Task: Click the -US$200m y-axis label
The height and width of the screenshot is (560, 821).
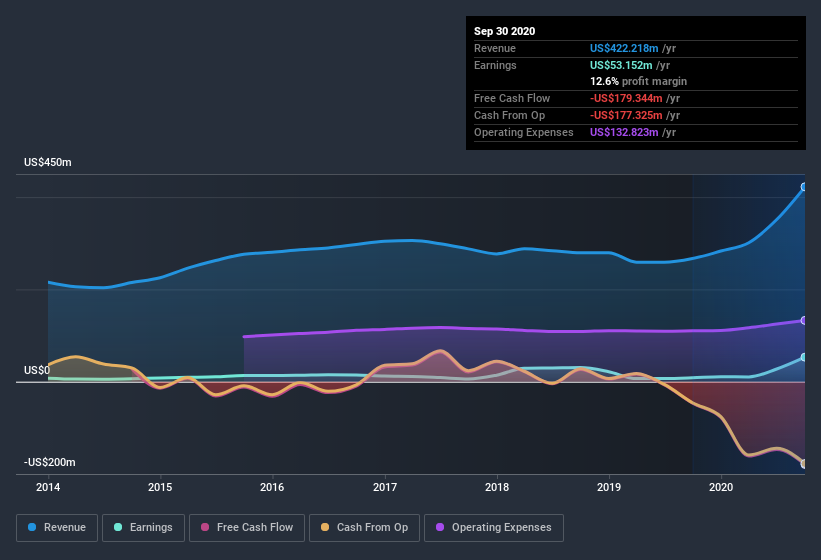Action: coord(50,462)
